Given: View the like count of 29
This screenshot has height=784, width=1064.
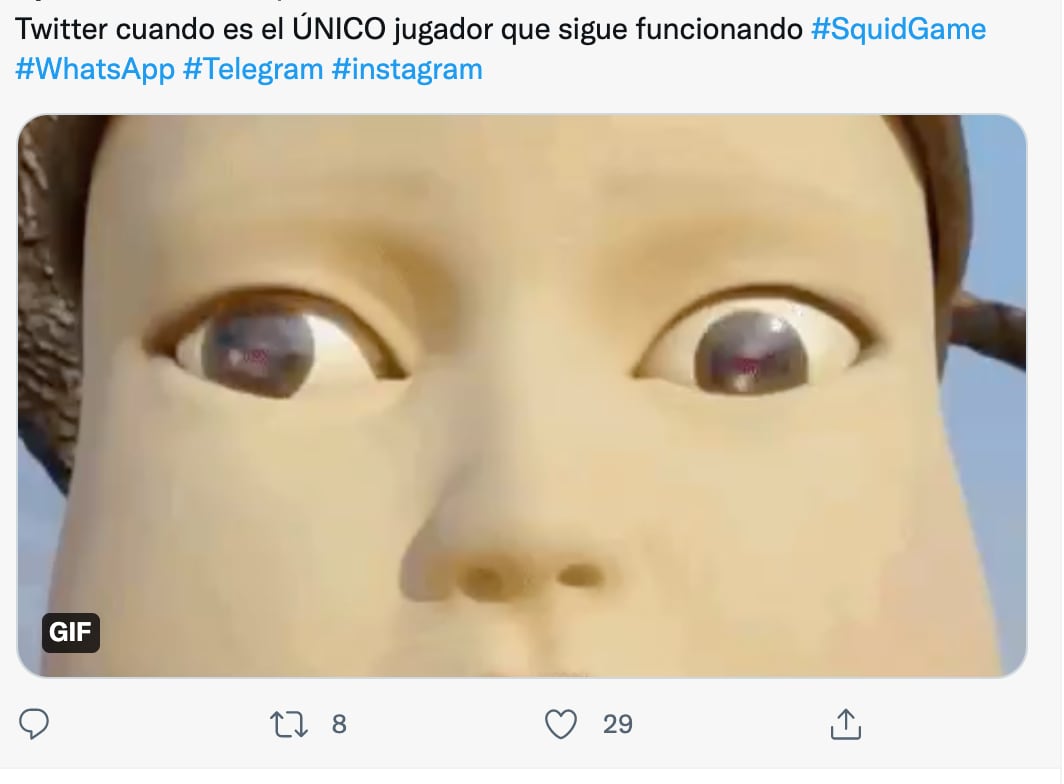Looking at the screenshot, I should pyautogui.click(x=618, y=724).
